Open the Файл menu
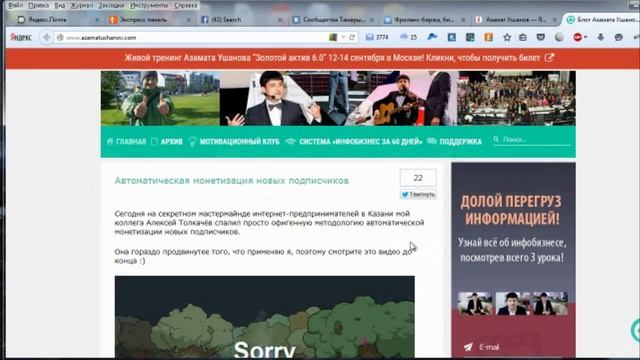640x360 pixels. tap(16, 5)
